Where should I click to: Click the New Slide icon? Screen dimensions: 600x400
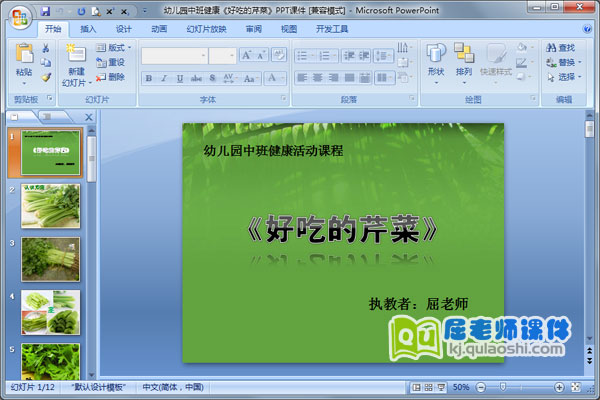pyautogui.click(x=76, y=54)
